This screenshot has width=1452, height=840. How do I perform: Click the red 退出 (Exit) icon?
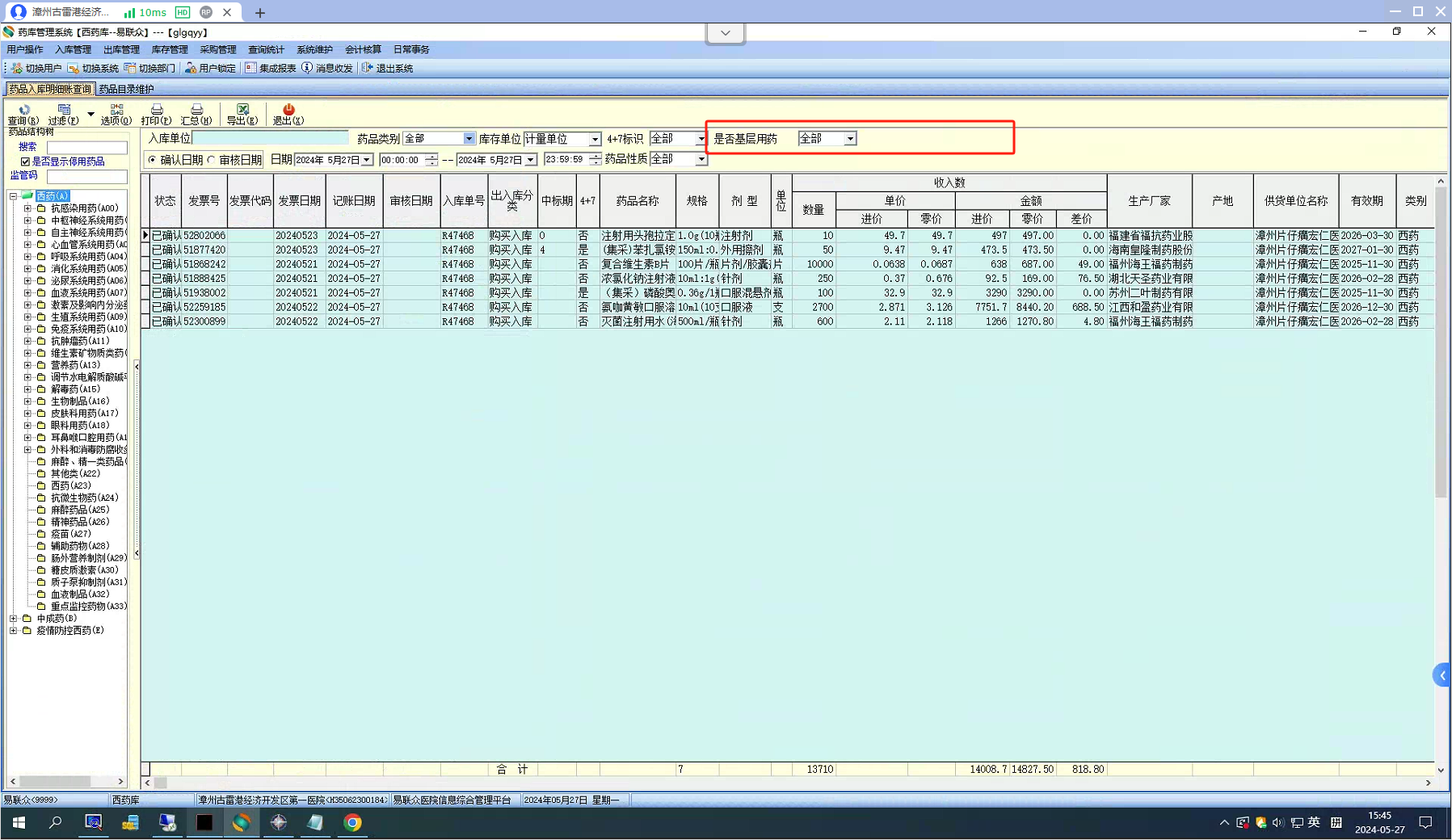tap(288, 114)
